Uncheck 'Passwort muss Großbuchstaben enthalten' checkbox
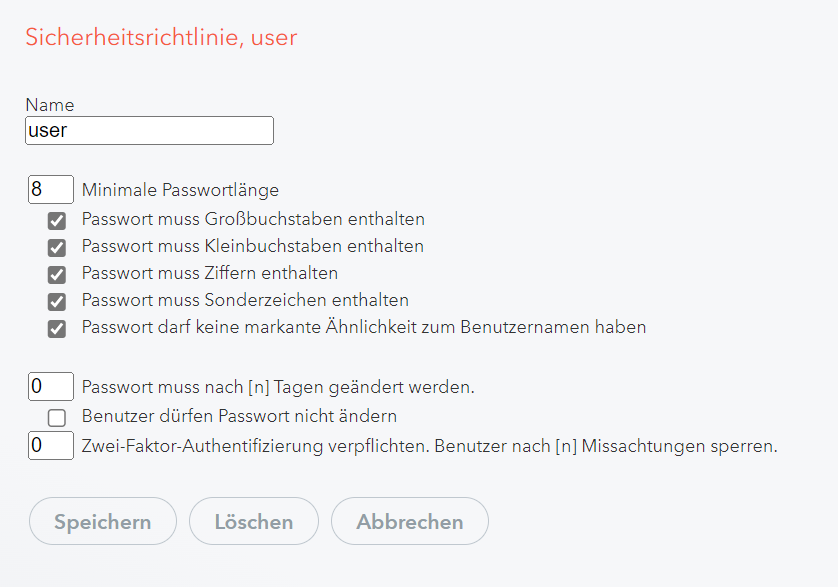This screenshot has width=838, height=587. (57, 221)
